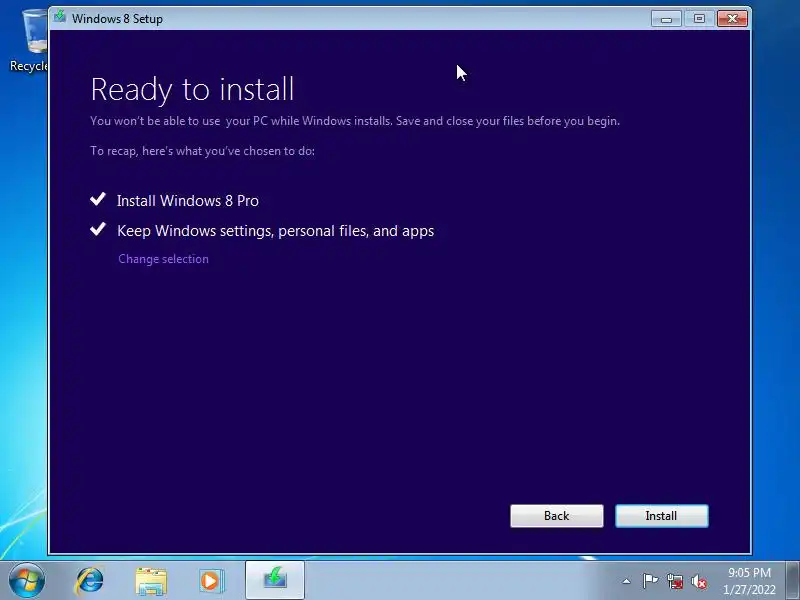Open the clock showing 9:05 PM
800x600 pixels.
[x=749, y=581]
